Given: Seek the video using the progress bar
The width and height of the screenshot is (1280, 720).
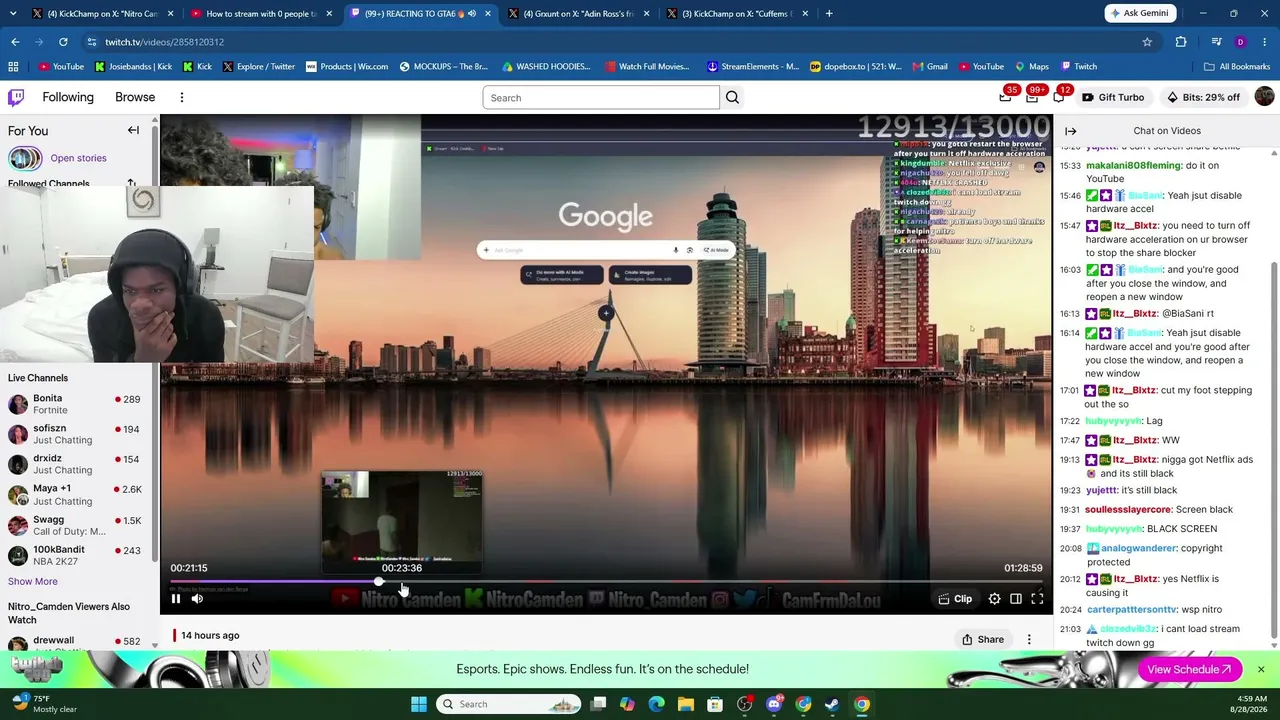Looking at the screenshot, I should (x=606, y=582).
